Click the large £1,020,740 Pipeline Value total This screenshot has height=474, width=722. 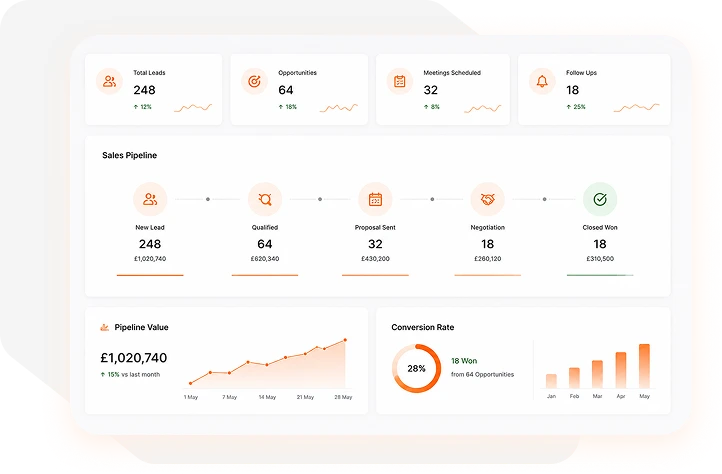(134, 357)
